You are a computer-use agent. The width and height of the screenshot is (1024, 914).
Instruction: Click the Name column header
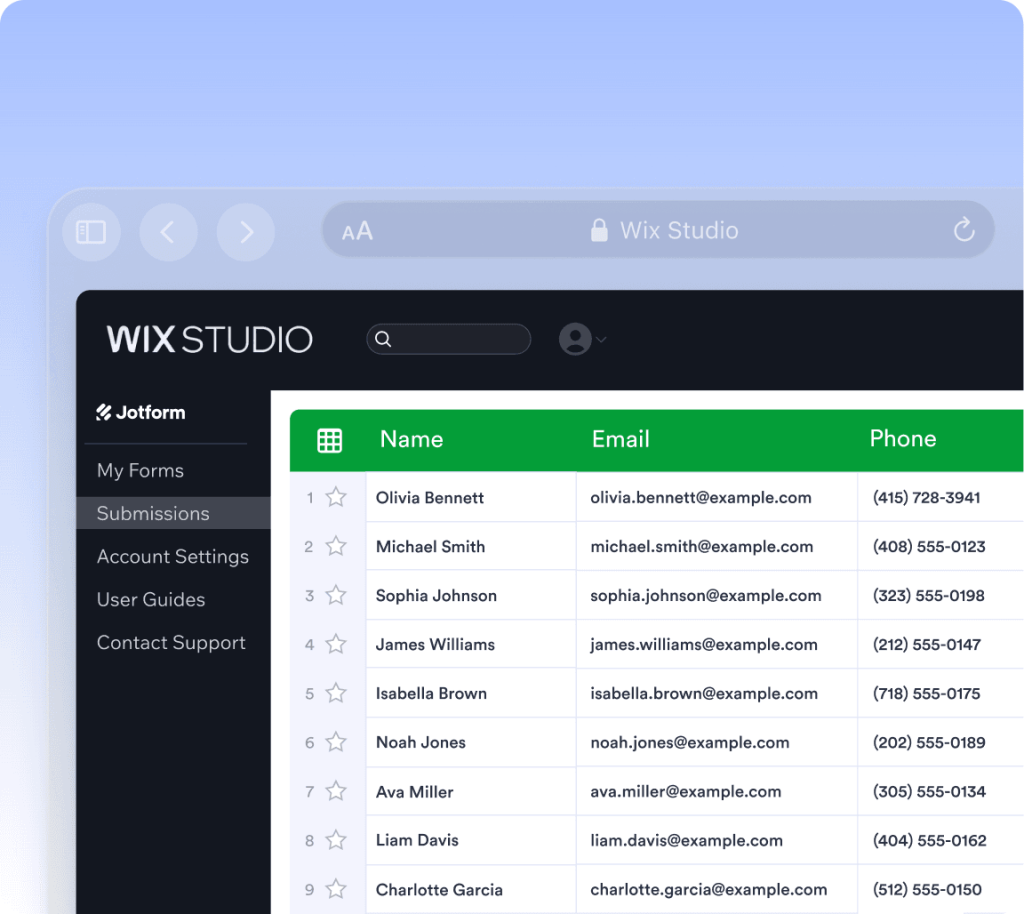tap(411, 439)
